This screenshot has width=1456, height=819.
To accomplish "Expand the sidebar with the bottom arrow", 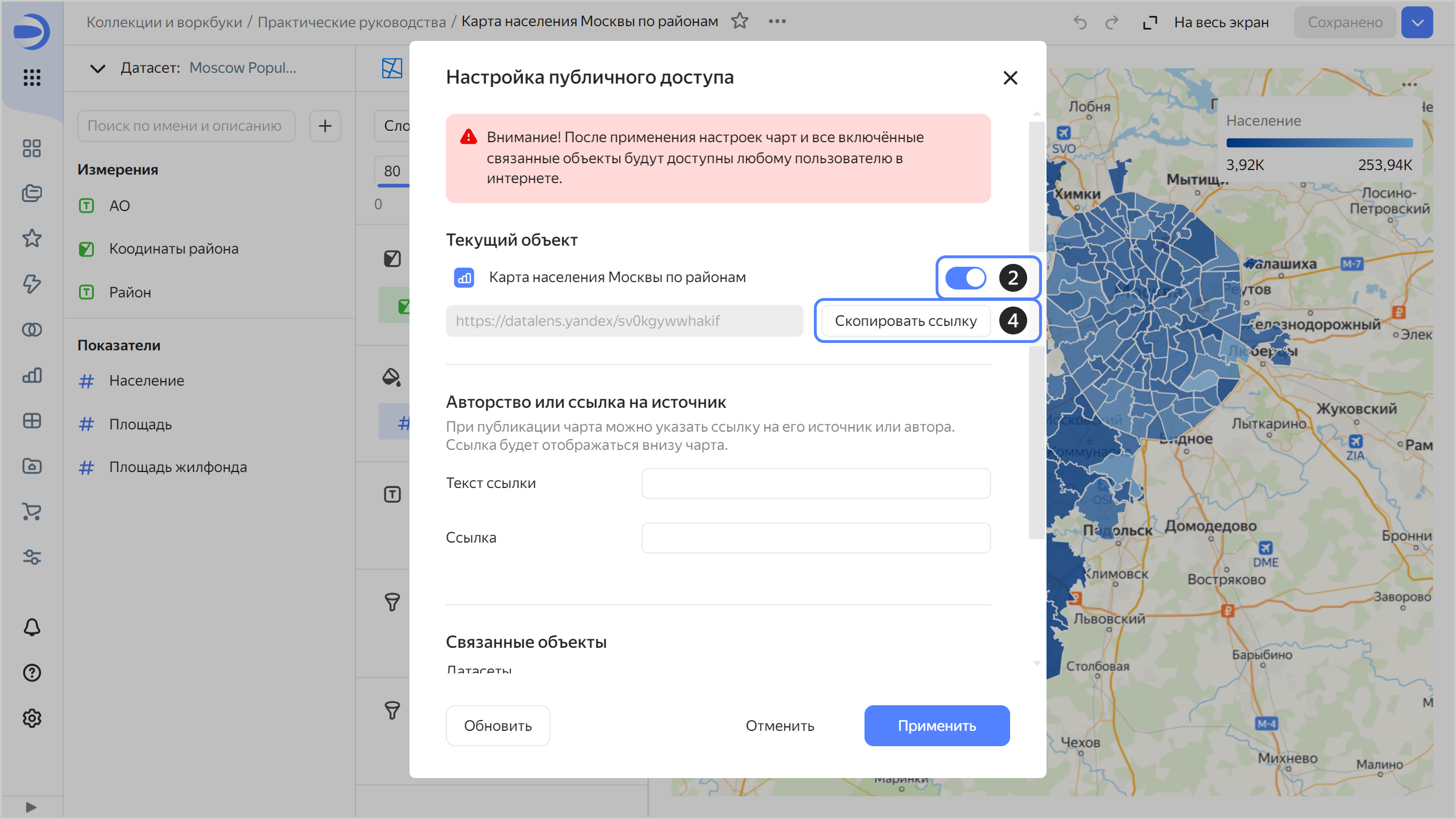I will (x=31, y=807).
